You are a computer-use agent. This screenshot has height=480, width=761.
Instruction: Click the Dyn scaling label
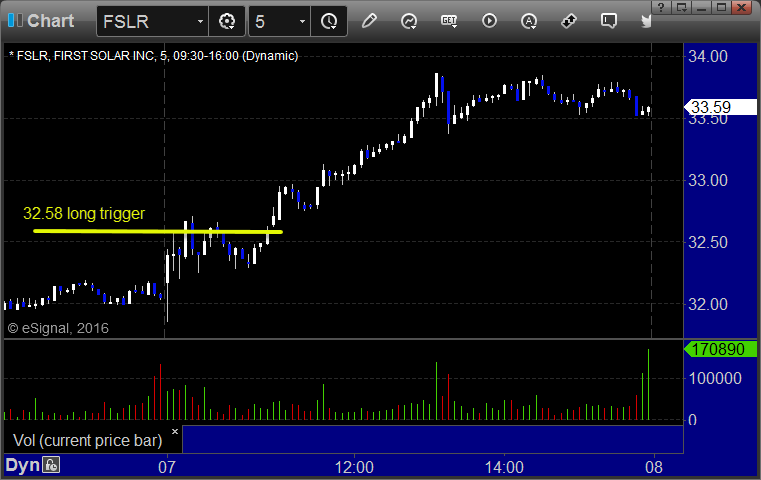point(22,465)
